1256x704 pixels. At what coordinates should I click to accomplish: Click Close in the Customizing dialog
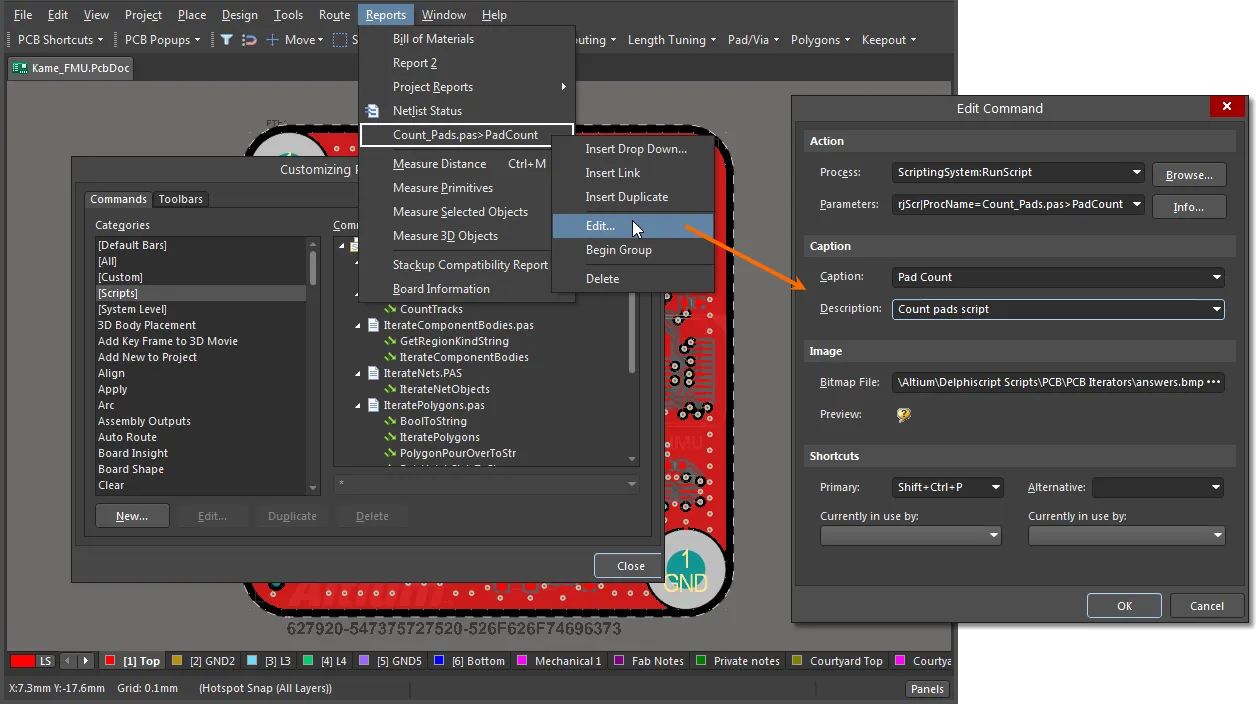click(x=630, y=566)
